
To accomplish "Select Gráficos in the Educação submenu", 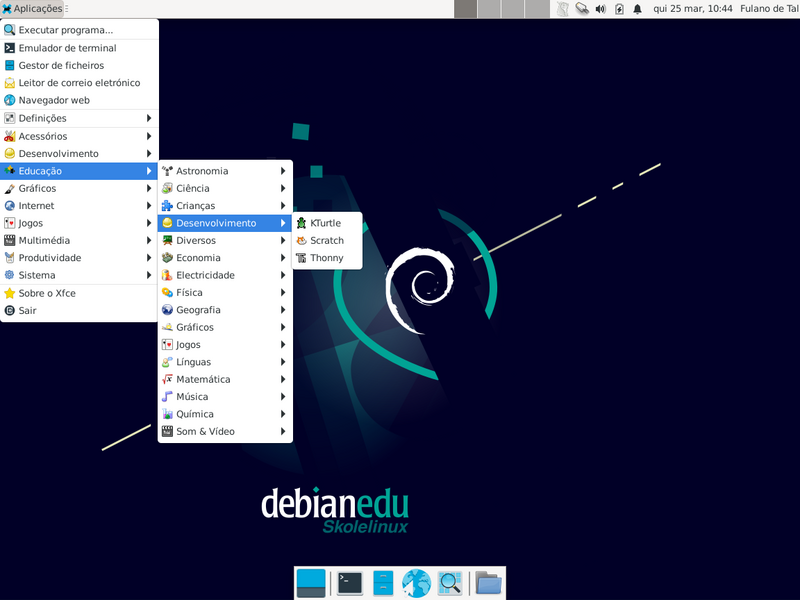I will pyautogui.click(x=225, y=327).
